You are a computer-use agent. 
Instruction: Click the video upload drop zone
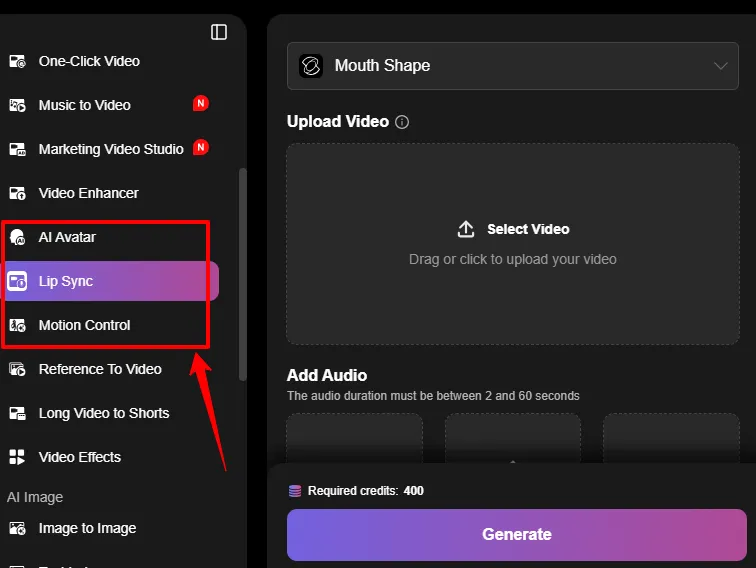point(513,244)
